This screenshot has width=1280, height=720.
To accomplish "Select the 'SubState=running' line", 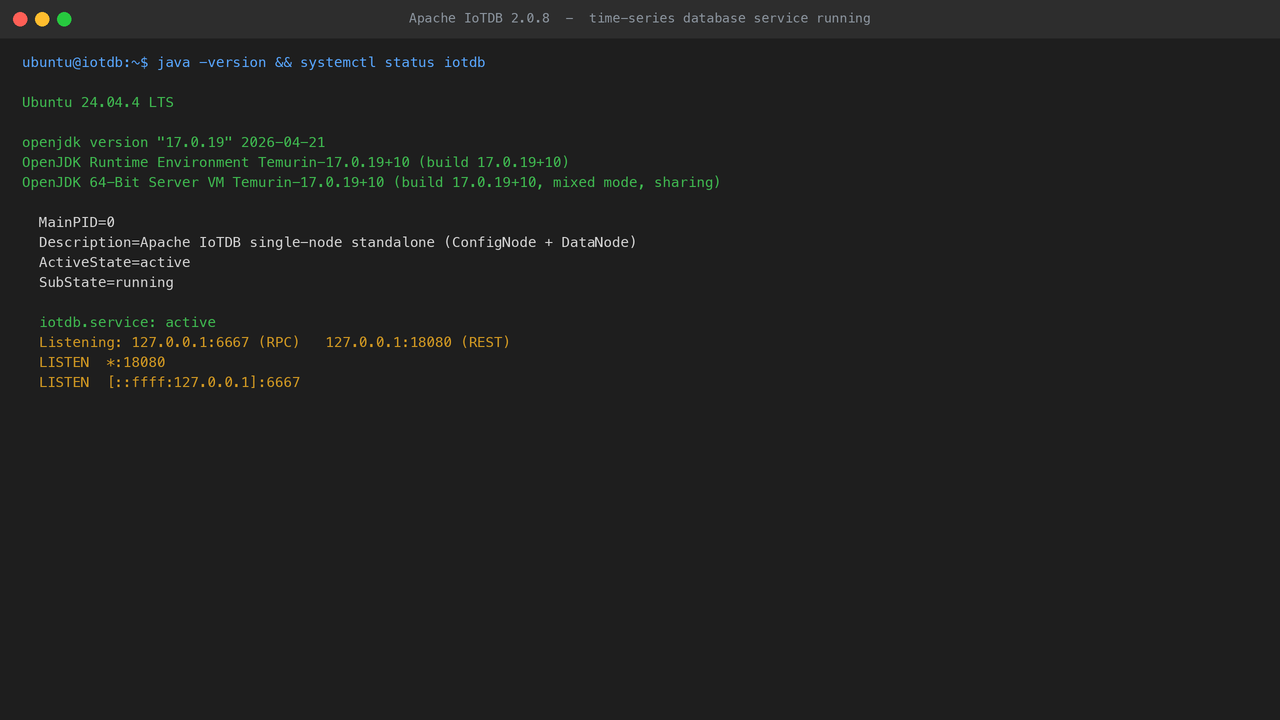I will tap(106, 282).
